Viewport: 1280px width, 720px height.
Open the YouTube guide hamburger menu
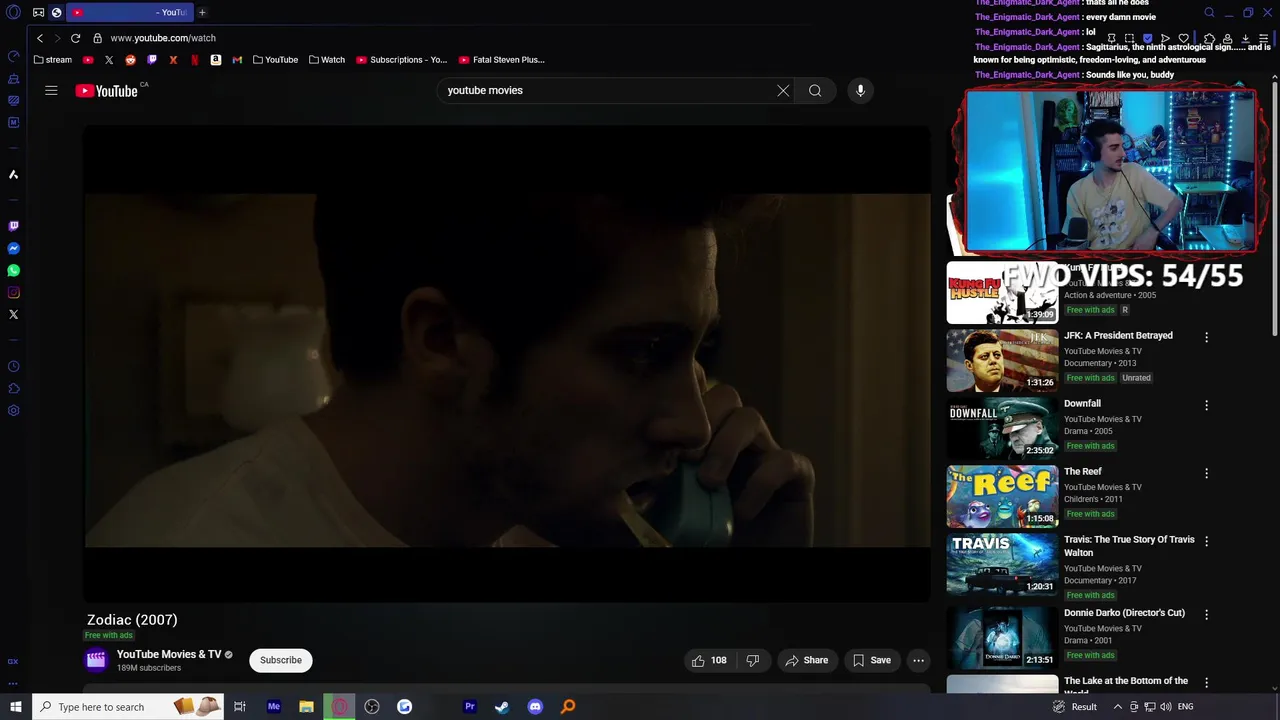(x=51, y=90)
